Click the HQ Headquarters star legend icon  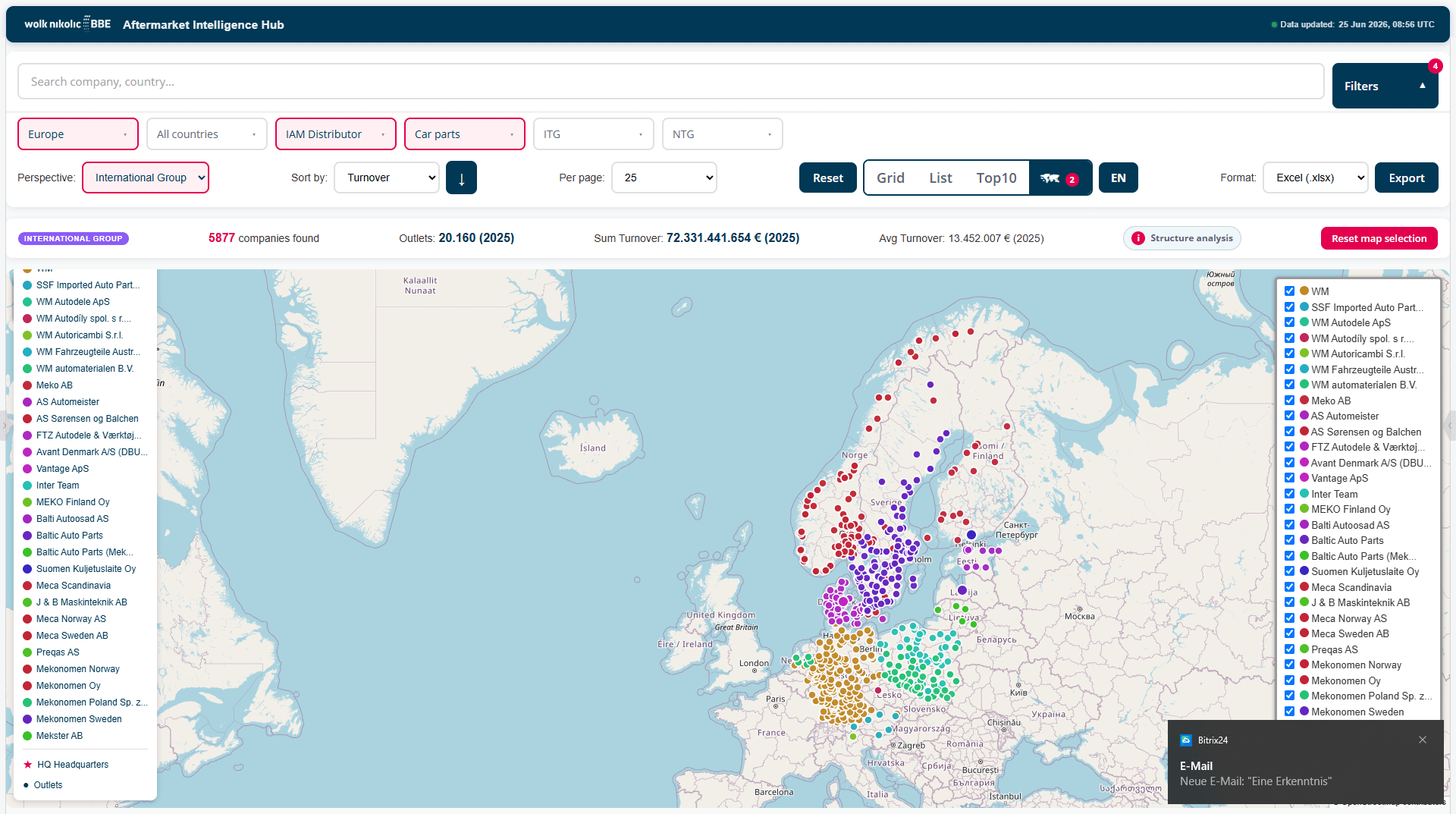[28, 765]
